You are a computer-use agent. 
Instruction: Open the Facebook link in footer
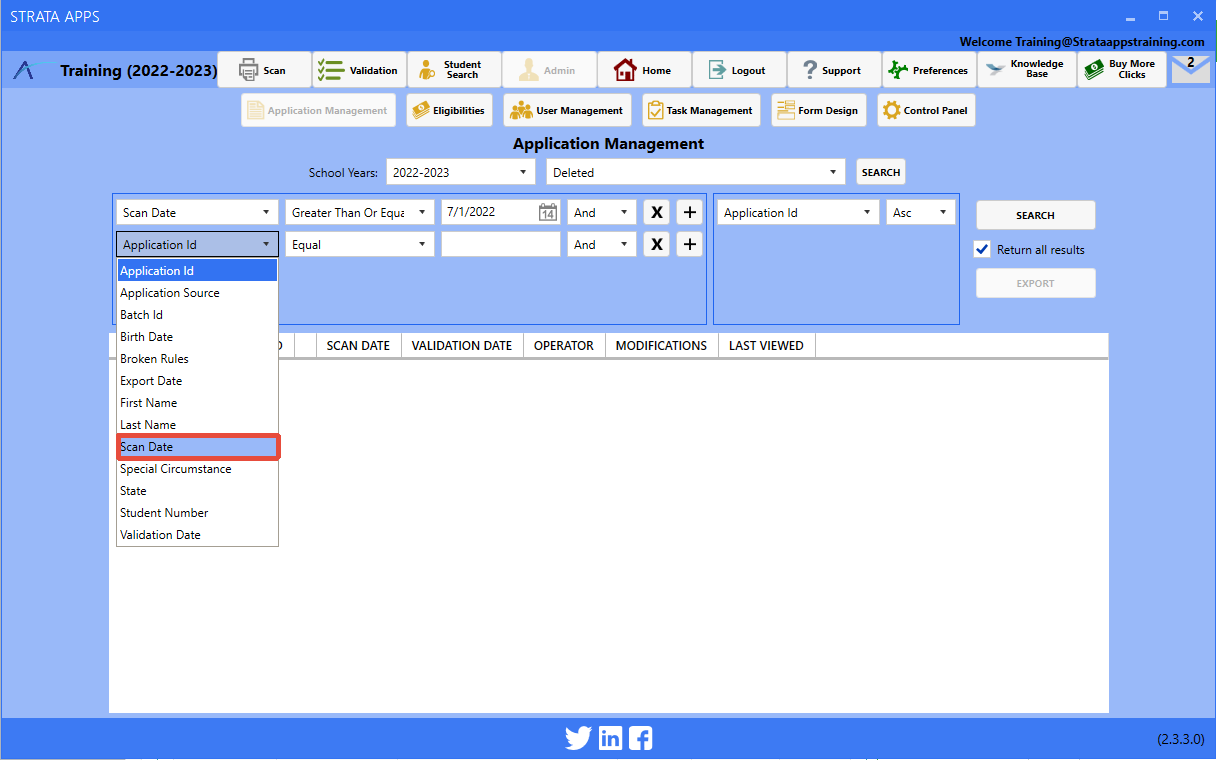pos(641,739)
